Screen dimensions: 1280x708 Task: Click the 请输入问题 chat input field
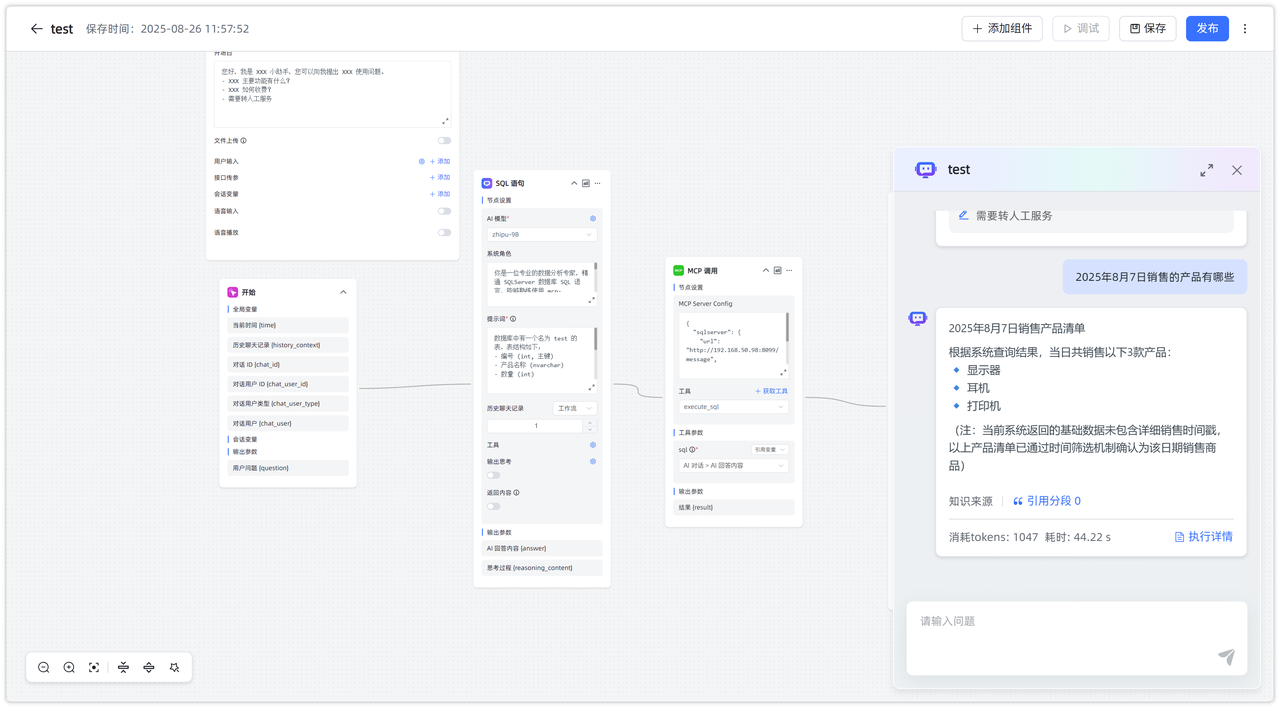pyautogui.click(x=1060, y=622)
